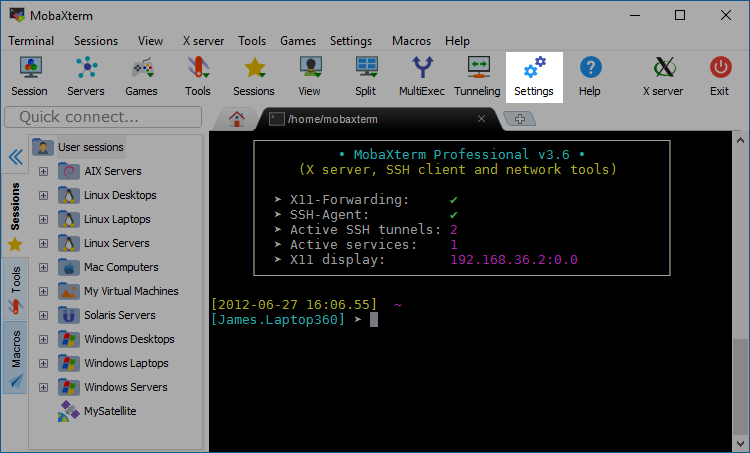Open the Games toolbar icon
The height and width of the screenshot is (453, 750).
pos(141,76)
